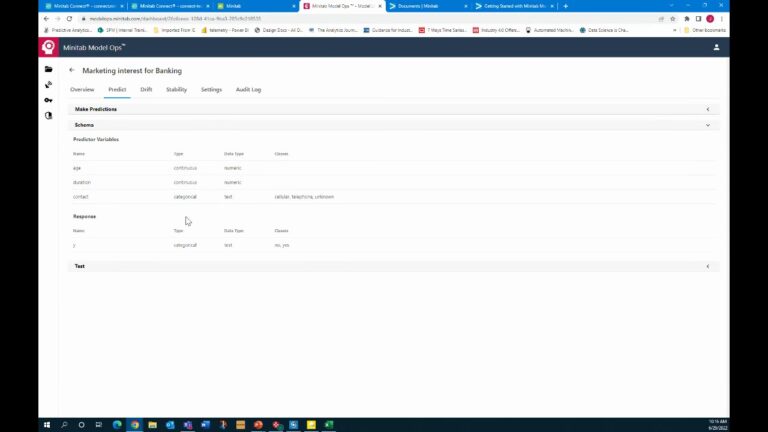
Task: View the Audit Log tab
Action: 248,90
